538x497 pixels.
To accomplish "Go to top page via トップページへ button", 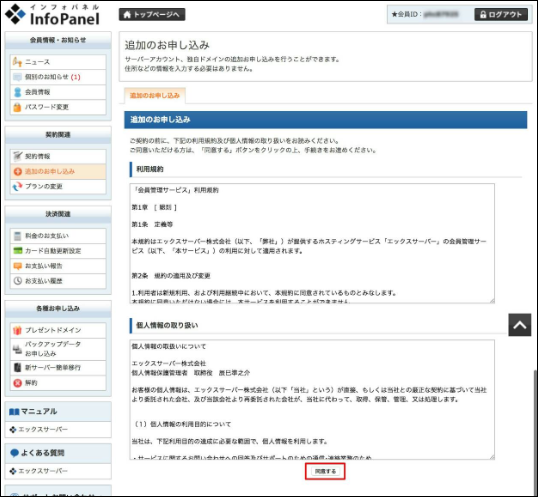I will 152,14.
